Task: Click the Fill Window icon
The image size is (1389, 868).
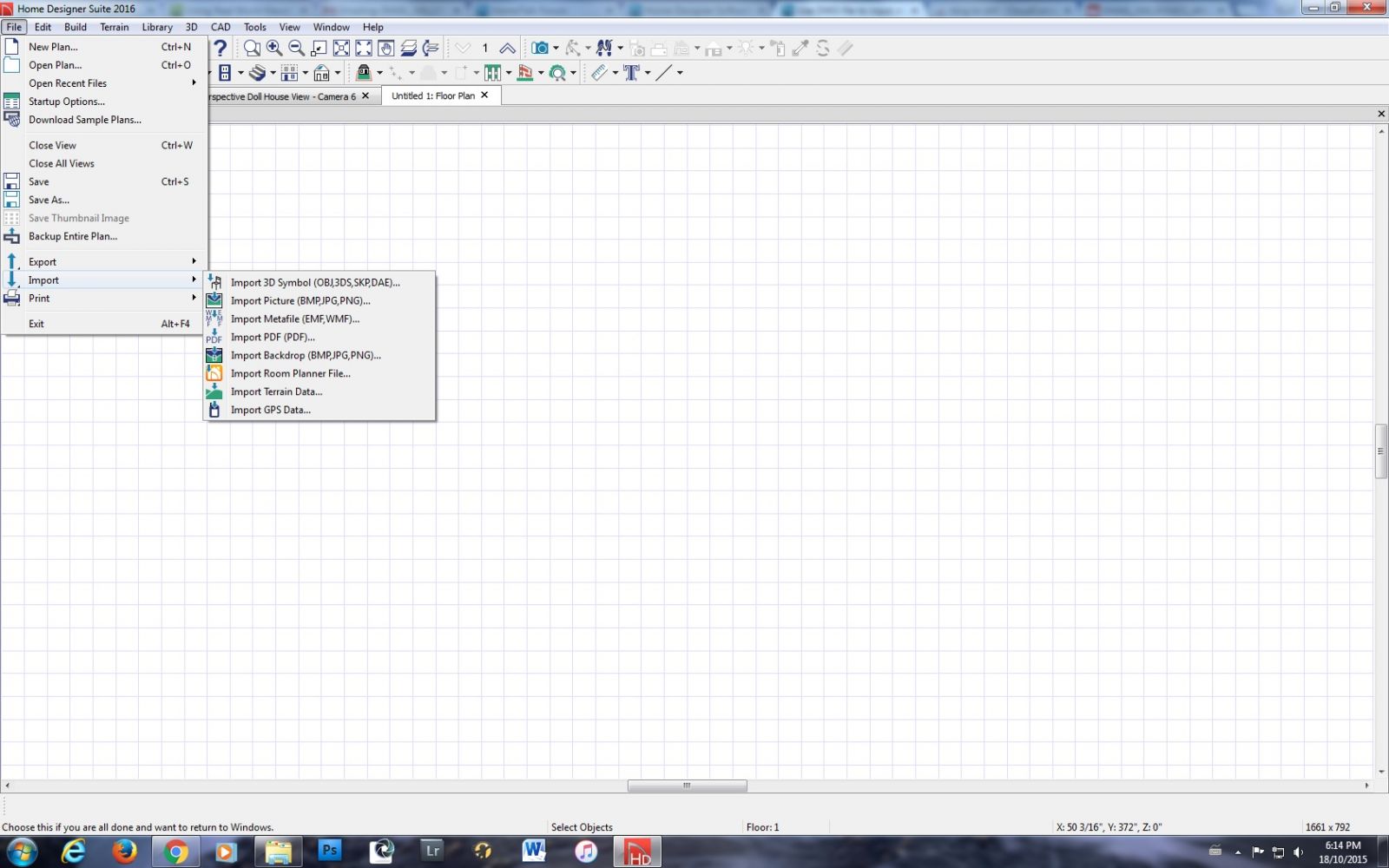Action: pos(342,48)
